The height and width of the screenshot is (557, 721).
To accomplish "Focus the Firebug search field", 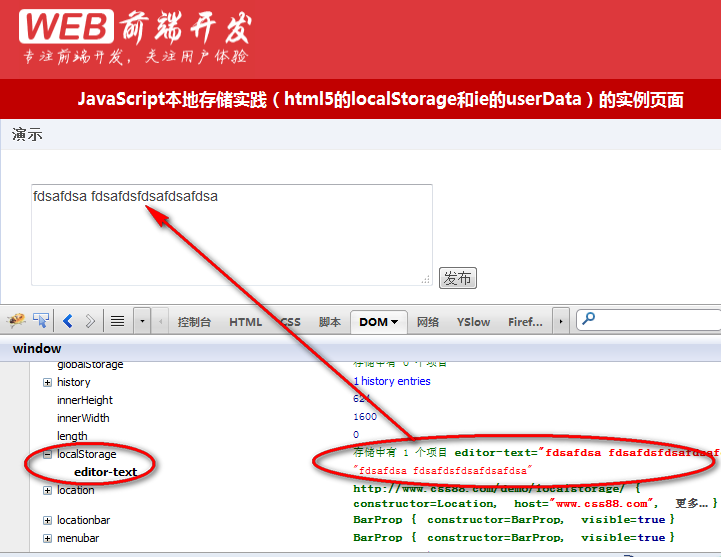I will pos(649,320).
